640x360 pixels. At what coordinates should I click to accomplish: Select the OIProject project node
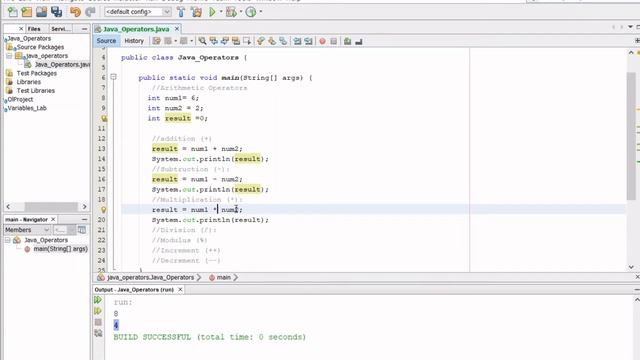(20, 99)
